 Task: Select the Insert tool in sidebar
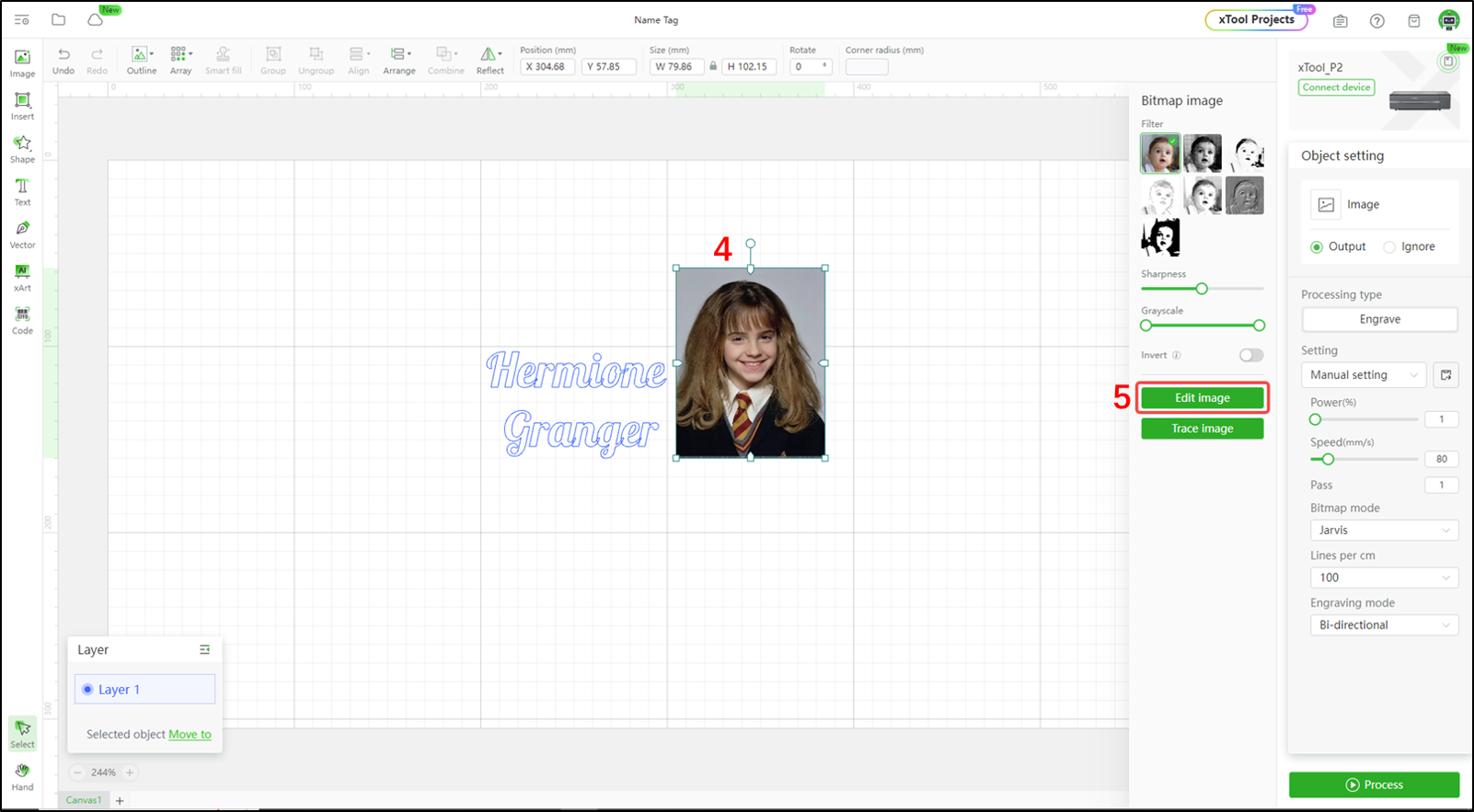(x=22, y=106)
